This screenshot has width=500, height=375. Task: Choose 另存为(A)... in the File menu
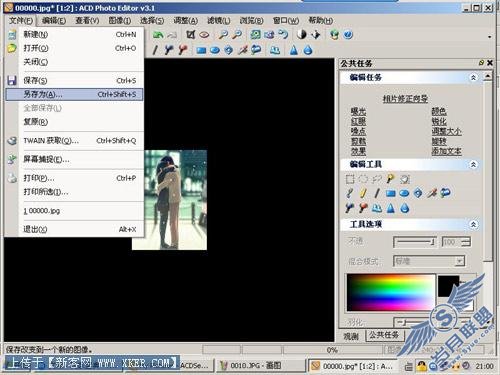[74, 94]
